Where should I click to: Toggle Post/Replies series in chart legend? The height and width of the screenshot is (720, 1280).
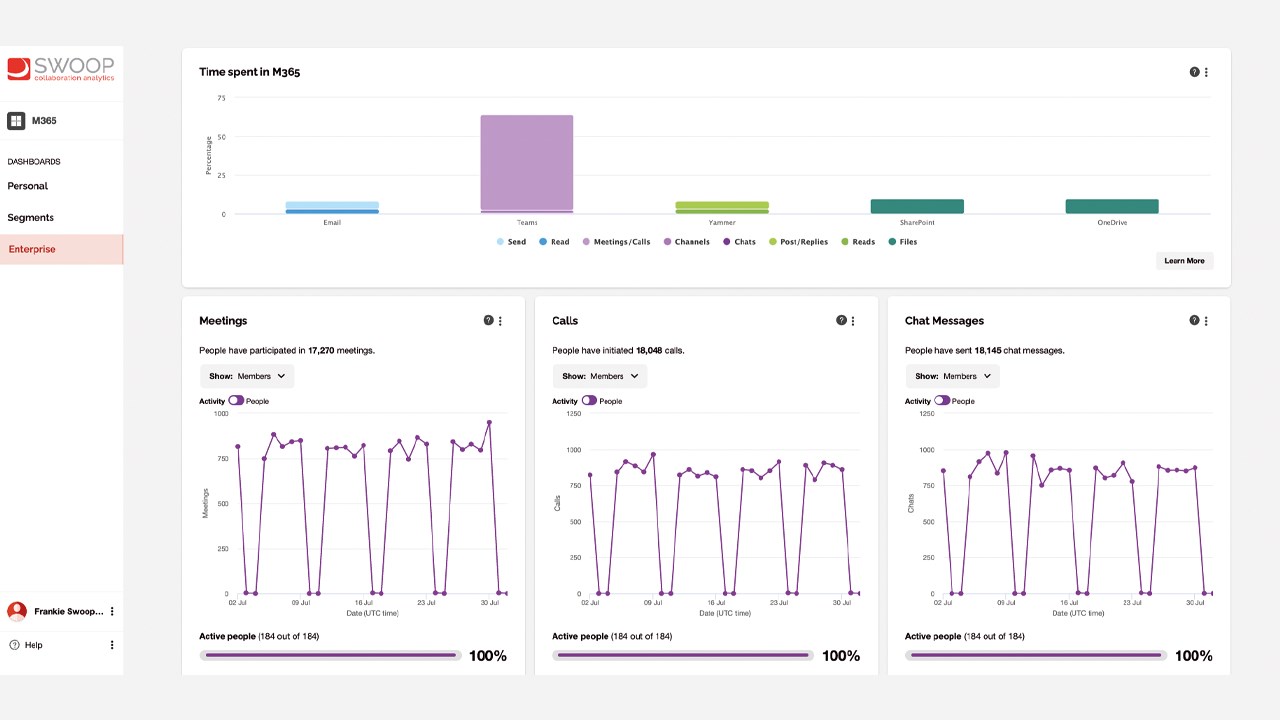[x=798, y=242]
